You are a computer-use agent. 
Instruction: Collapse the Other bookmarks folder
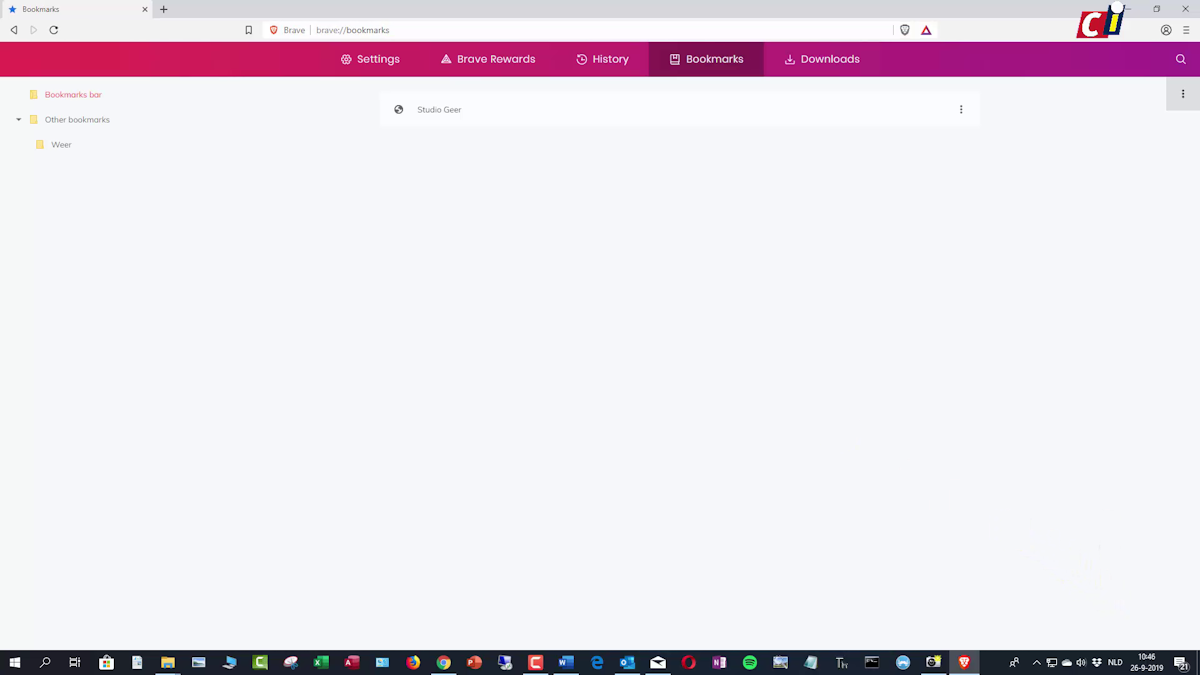[18, 119]
